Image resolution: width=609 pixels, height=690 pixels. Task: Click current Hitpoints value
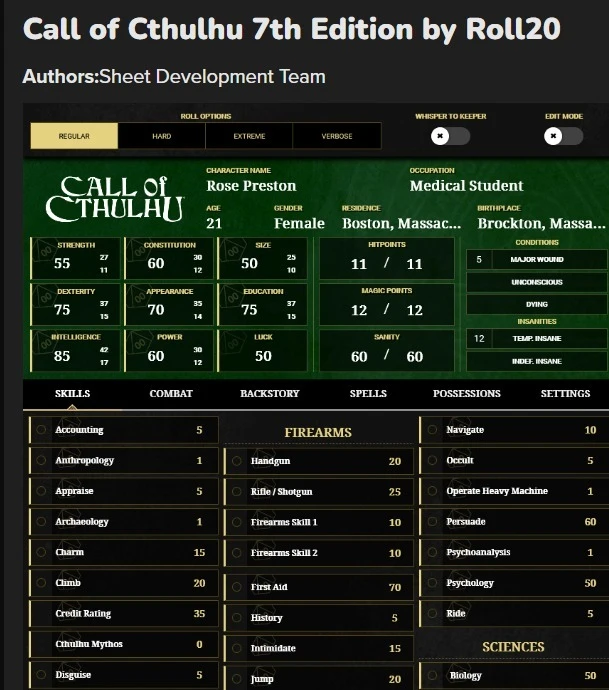pyautogui.click(x=359, y=264)
